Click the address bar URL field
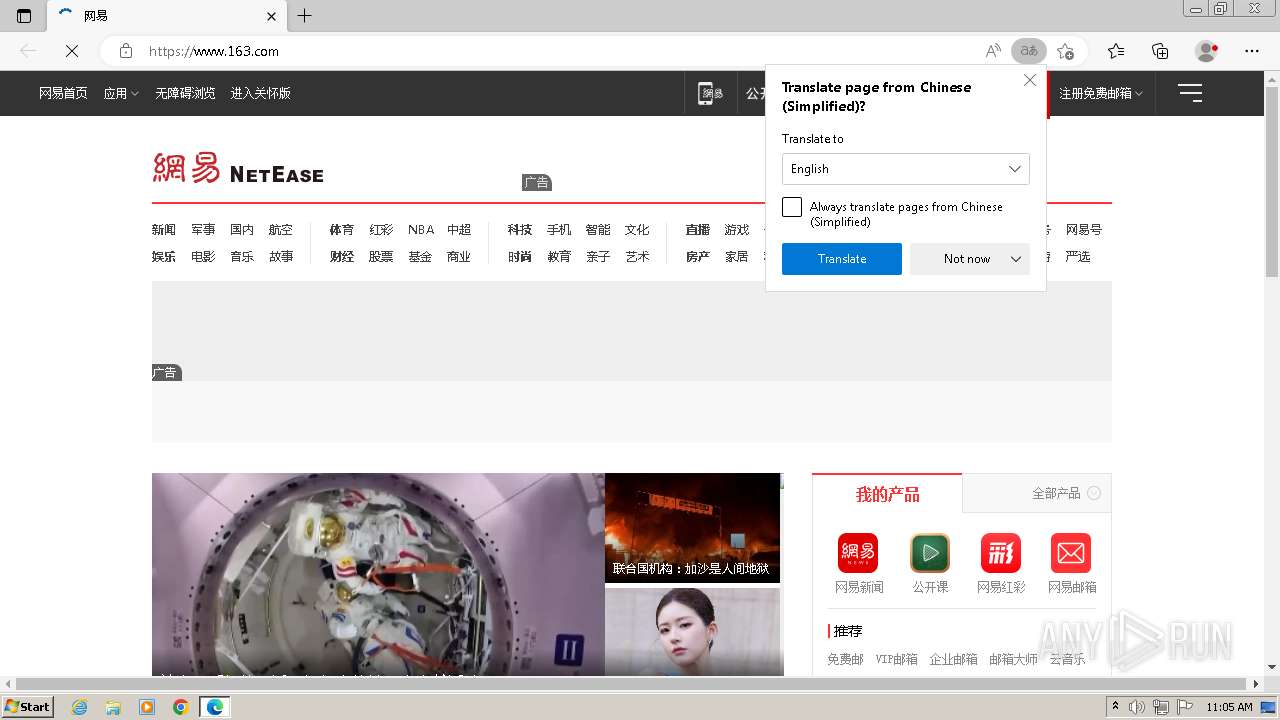1280x720 pixels. point(560,51)
